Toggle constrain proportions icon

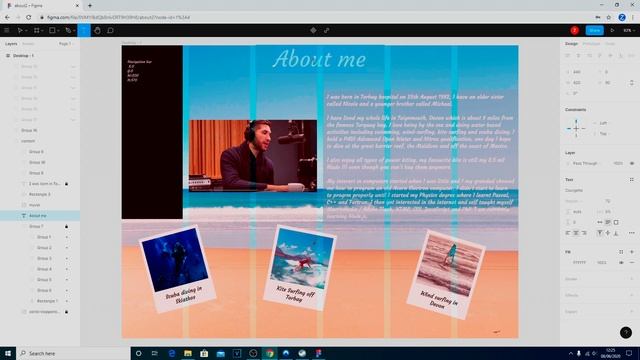(x=631, y=82)
